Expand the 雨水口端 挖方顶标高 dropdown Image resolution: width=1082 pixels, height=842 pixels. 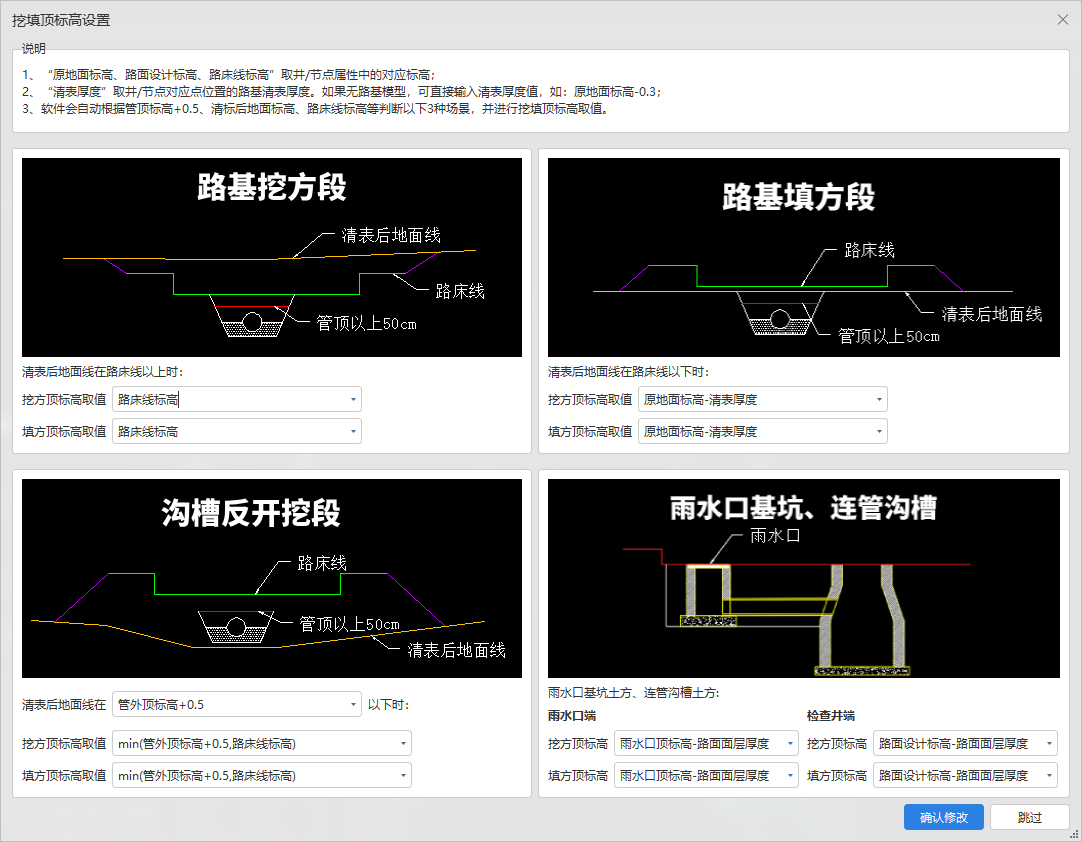pos(789,743)
